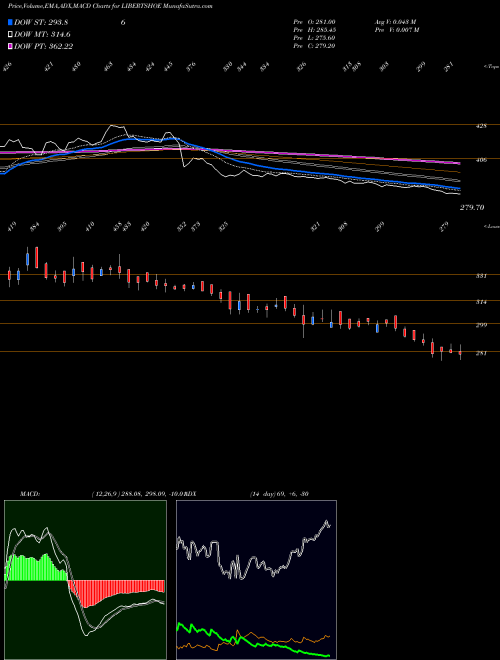500x660 pixels.
Task: Click the 'DOW ST: 293.8' label
Action: (x=41, y=23)
